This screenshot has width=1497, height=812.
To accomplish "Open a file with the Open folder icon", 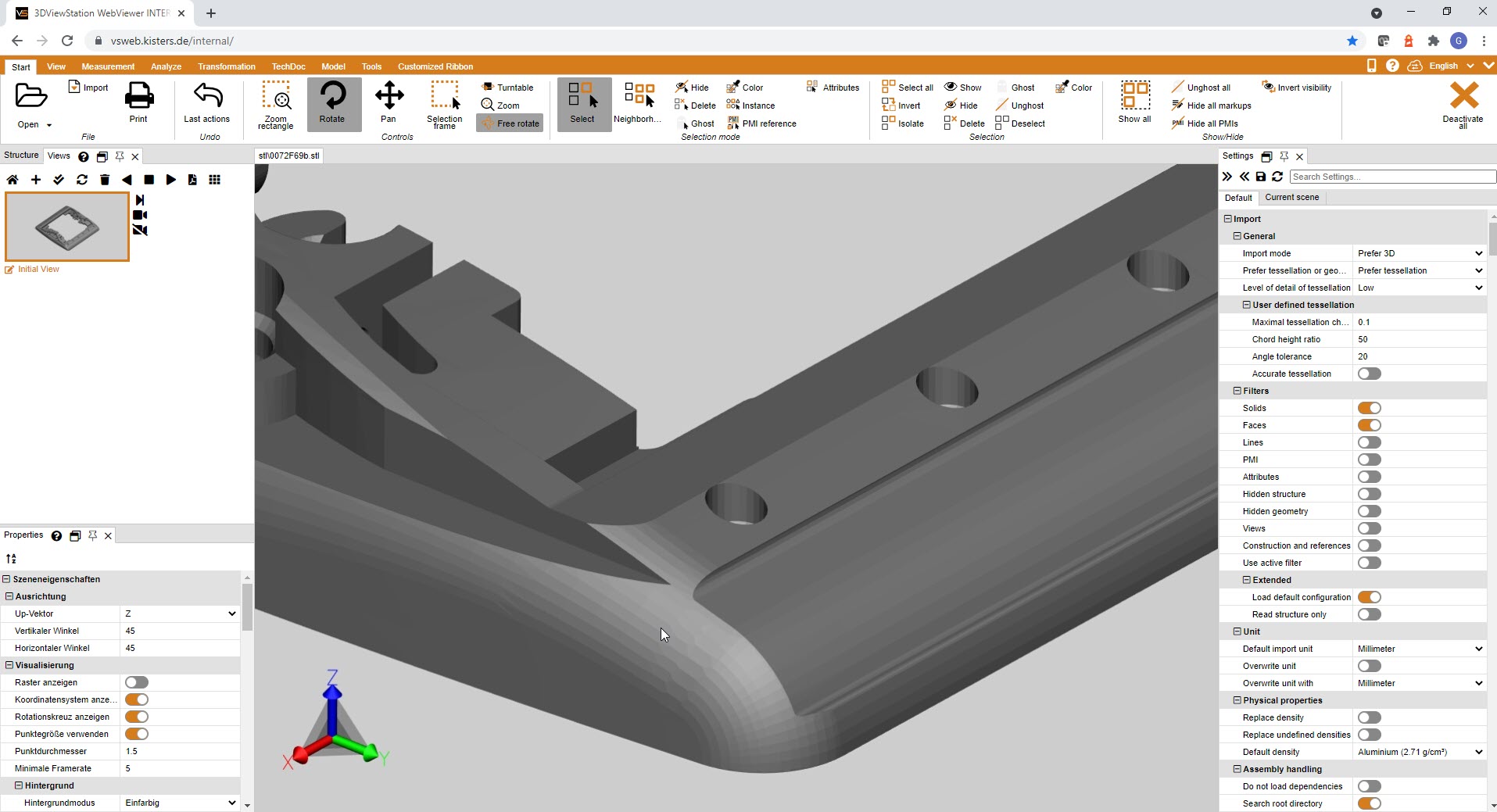I will pos(31,96).
